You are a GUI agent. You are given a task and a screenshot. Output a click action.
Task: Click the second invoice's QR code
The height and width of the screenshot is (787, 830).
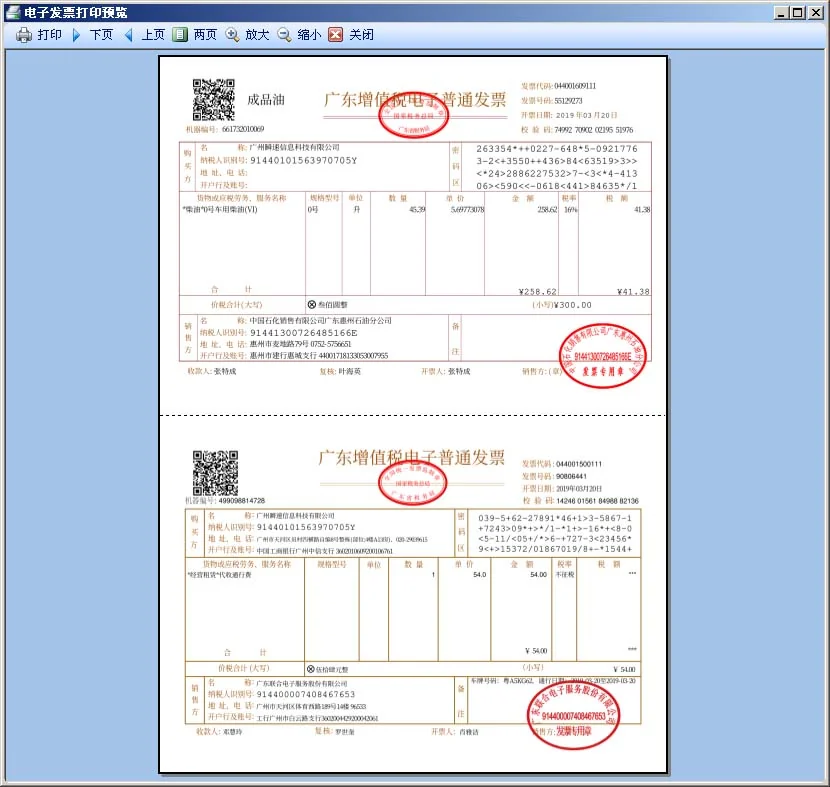[215, 473]
